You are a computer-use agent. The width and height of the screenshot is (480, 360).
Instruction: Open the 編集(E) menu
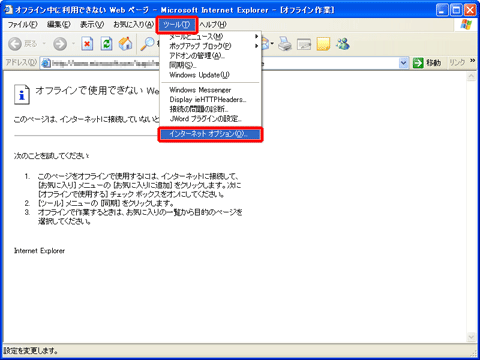(59, 25)
